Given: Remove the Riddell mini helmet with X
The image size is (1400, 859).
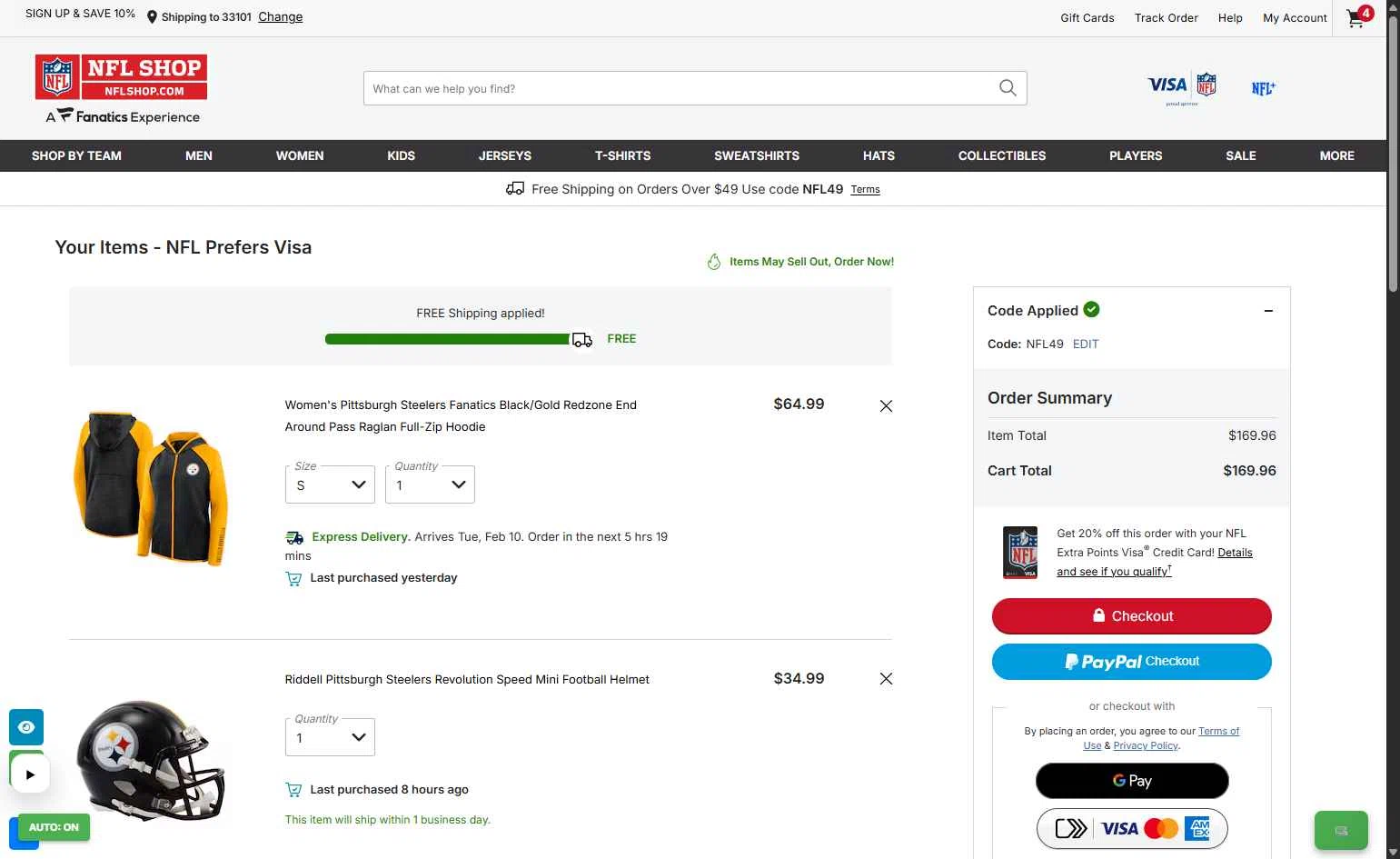Looking at the screenshot, I should pos(886,679).
